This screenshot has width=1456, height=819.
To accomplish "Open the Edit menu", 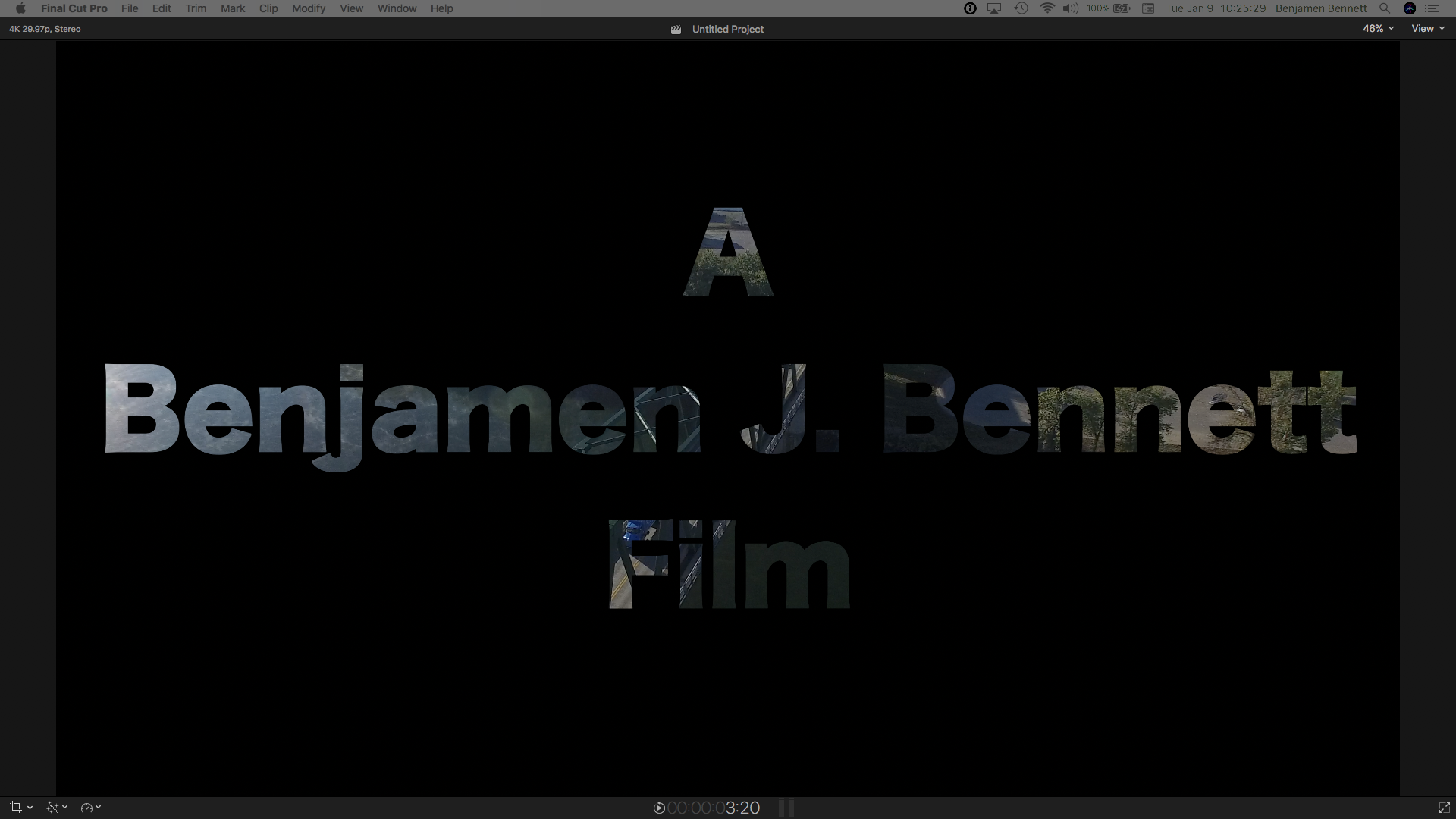I will pos(162,8).
